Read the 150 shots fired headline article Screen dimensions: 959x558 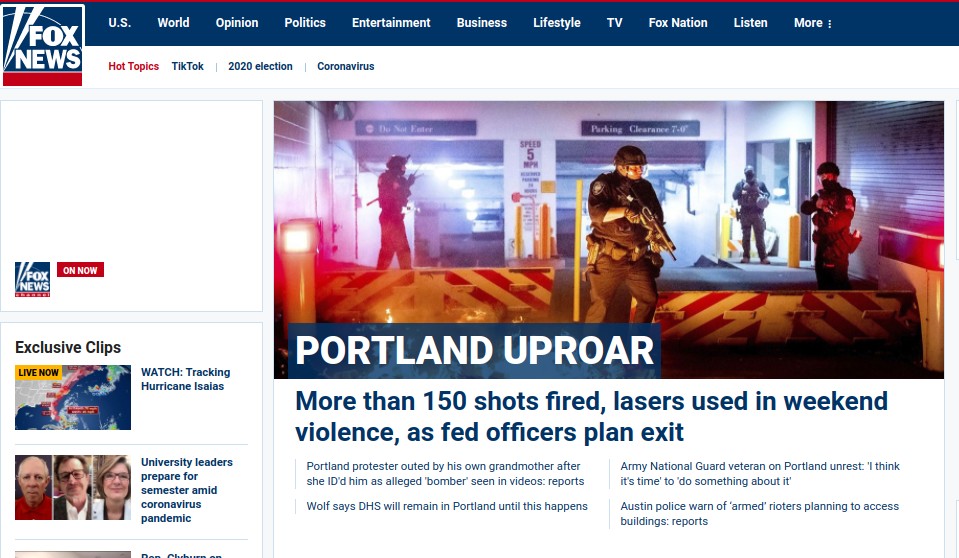[591, 416]
